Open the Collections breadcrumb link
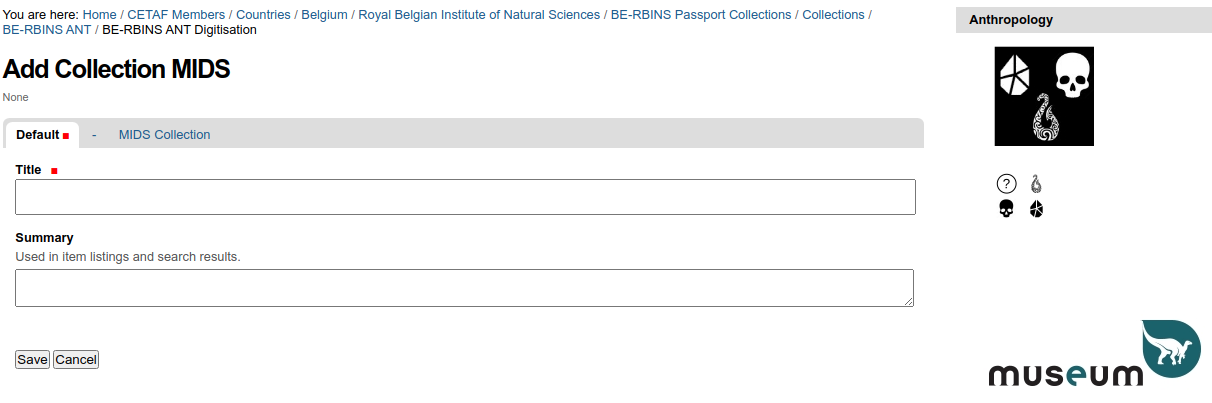Screen dimensions: 1212x403 pos(833,15)
